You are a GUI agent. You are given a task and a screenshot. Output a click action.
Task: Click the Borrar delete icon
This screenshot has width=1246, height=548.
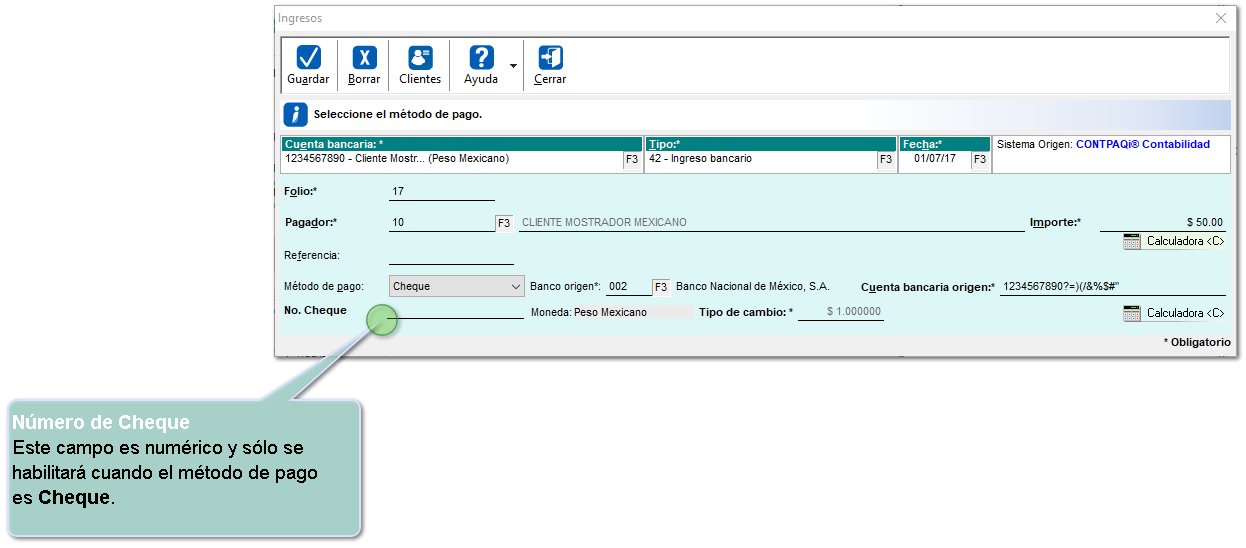364,59
